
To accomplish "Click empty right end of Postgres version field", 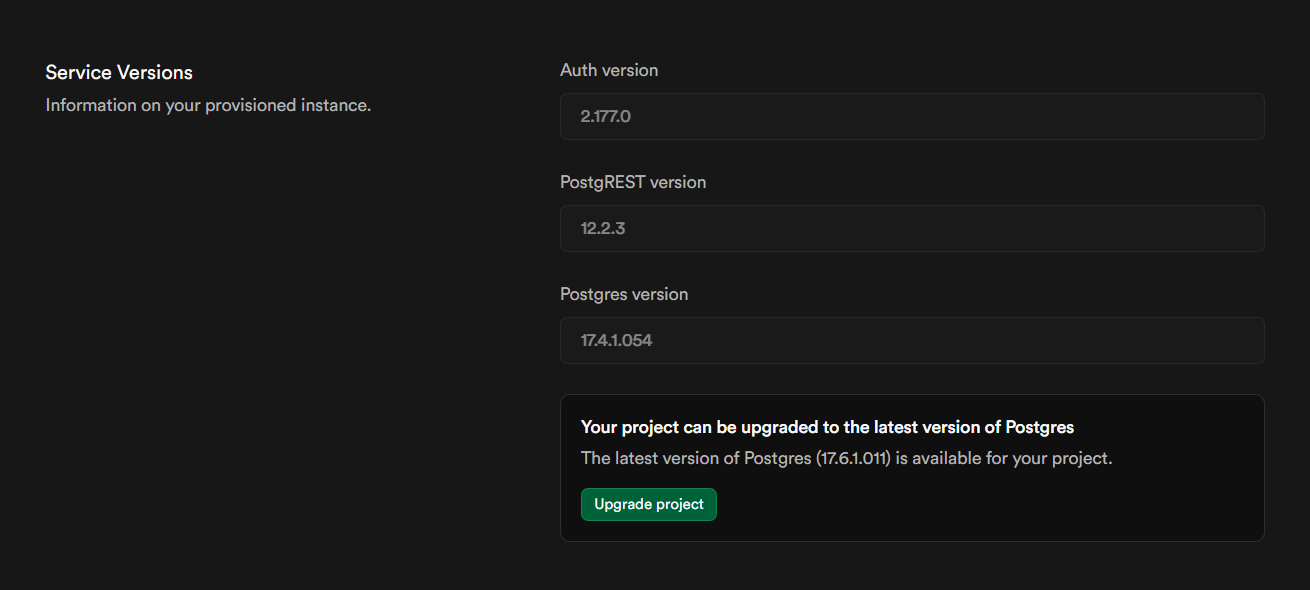I will coord(1200,341).
